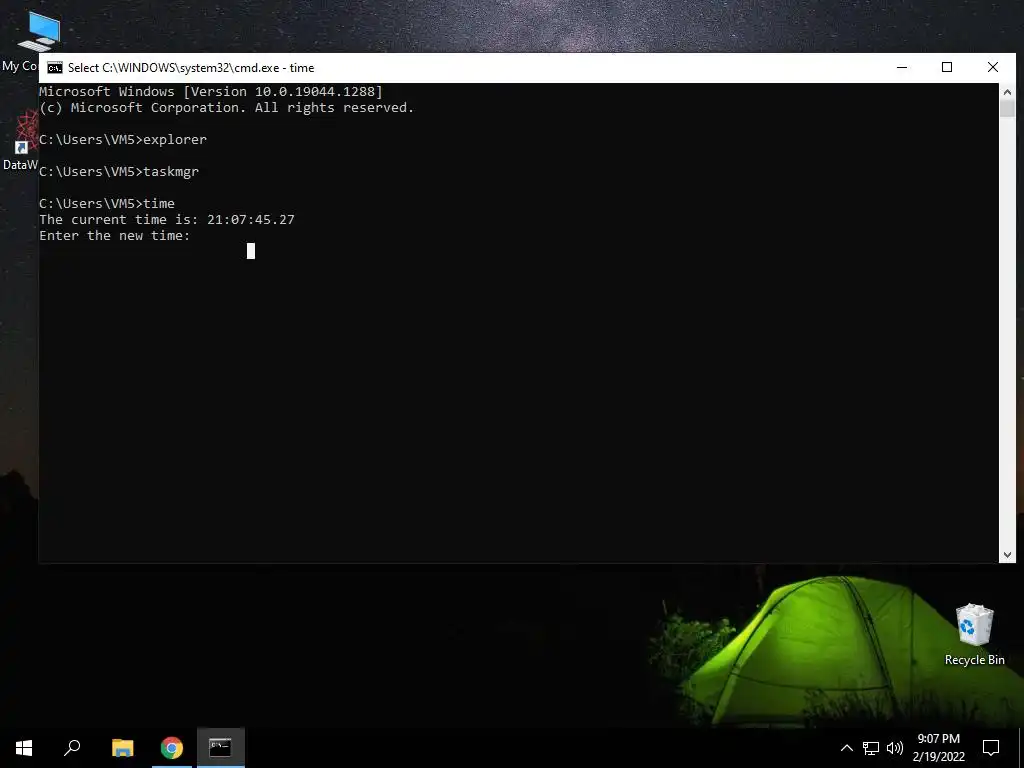Open the taskbar clock and date

[x=938, y=748]
